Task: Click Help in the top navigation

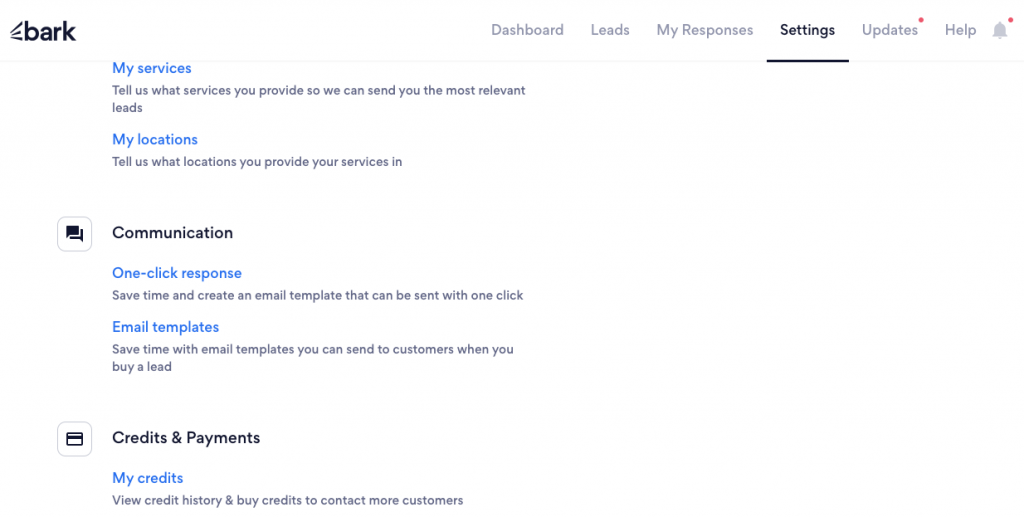Action: coord(960,30)
